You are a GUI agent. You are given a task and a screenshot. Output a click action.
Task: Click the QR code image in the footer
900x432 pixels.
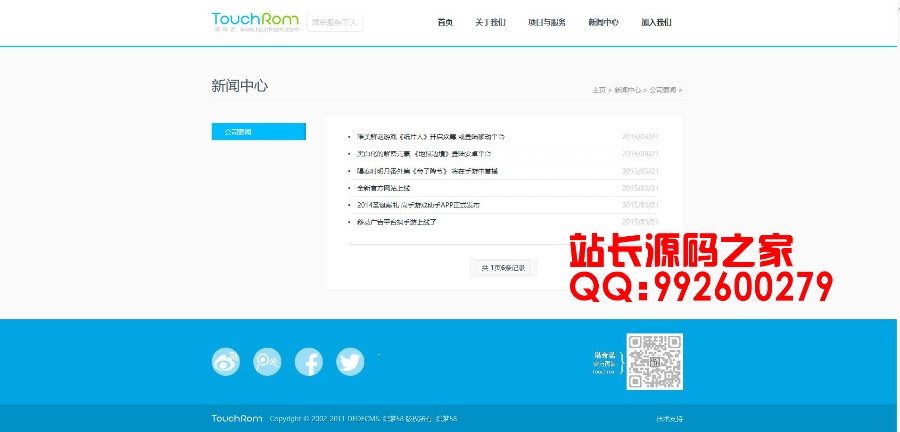click(655, 361)
